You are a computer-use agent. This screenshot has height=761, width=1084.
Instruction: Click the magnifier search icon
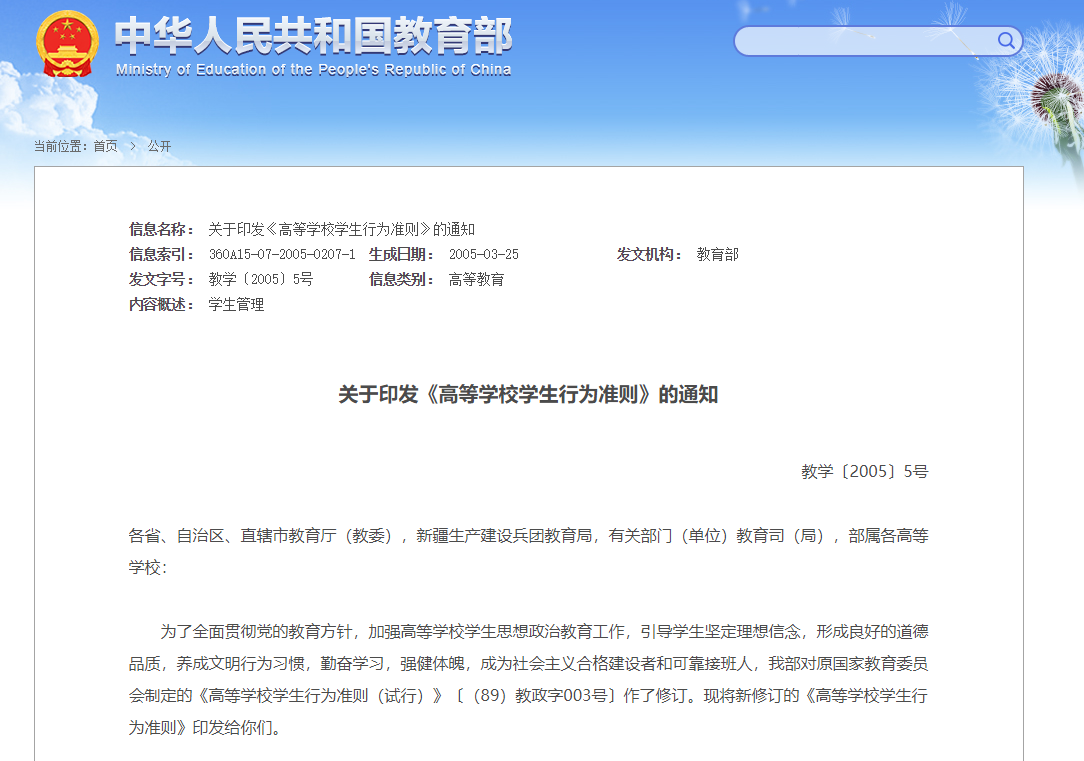1006,41
